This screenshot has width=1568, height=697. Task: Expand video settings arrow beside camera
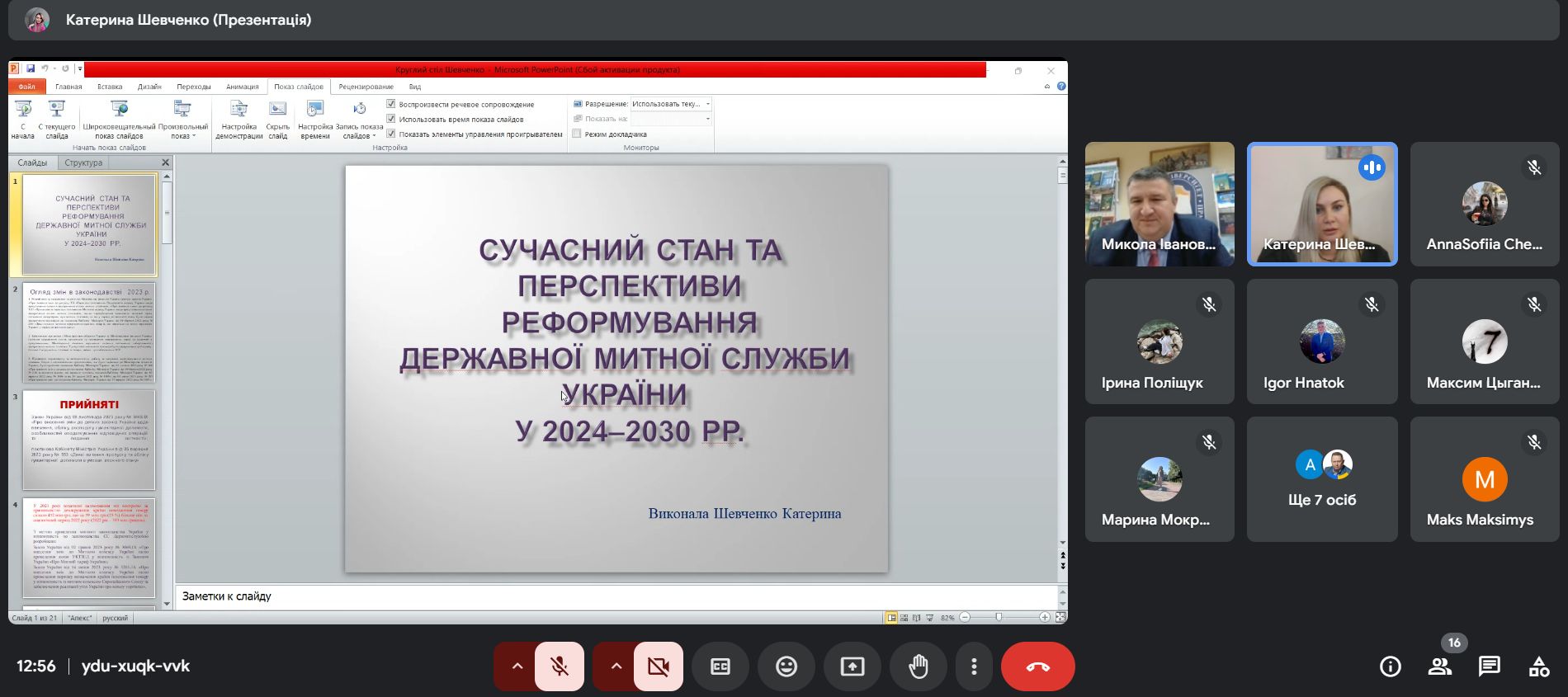click(x=616, y=666)
